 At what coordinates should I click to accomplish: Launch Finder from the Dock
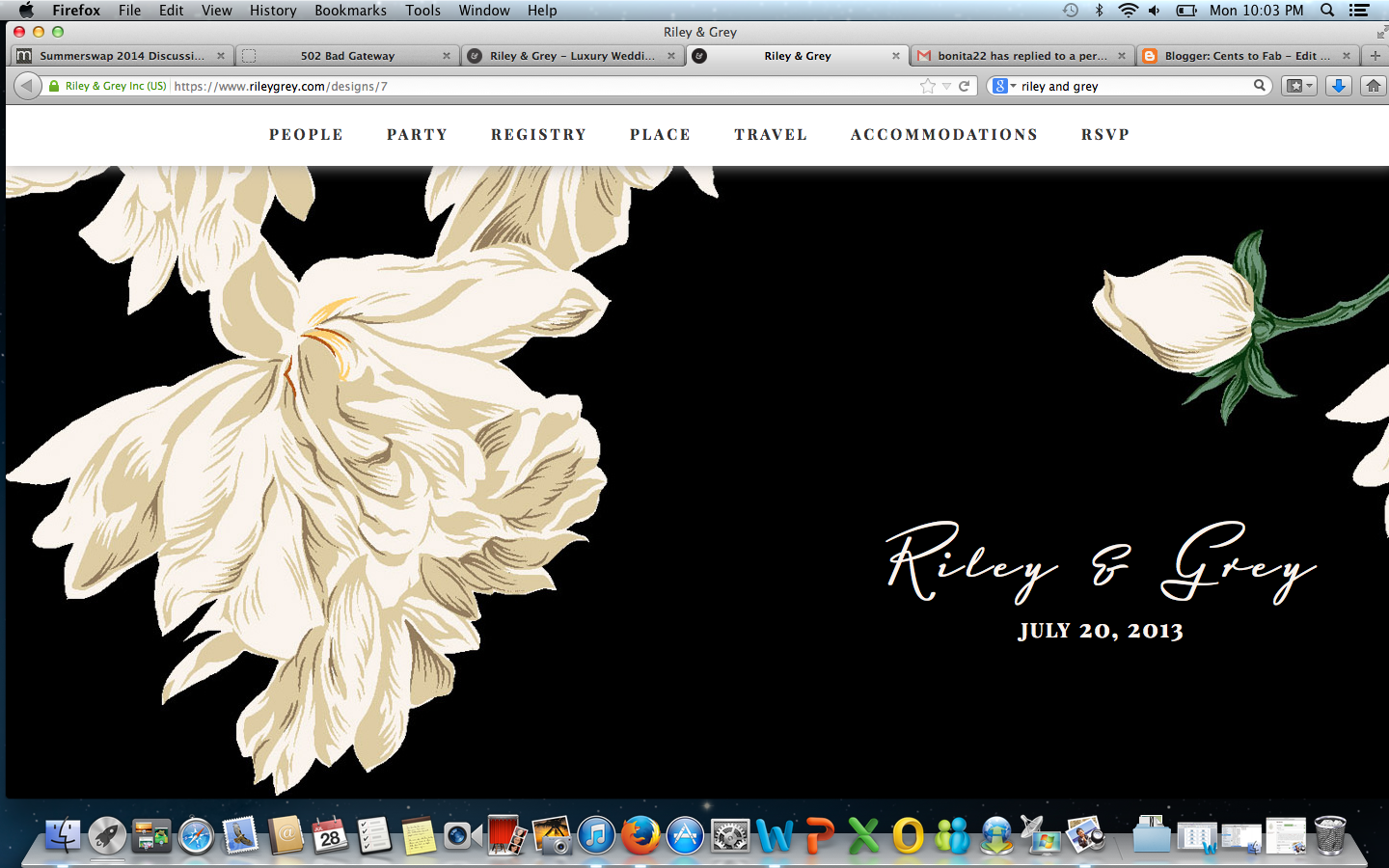point(64,835)
